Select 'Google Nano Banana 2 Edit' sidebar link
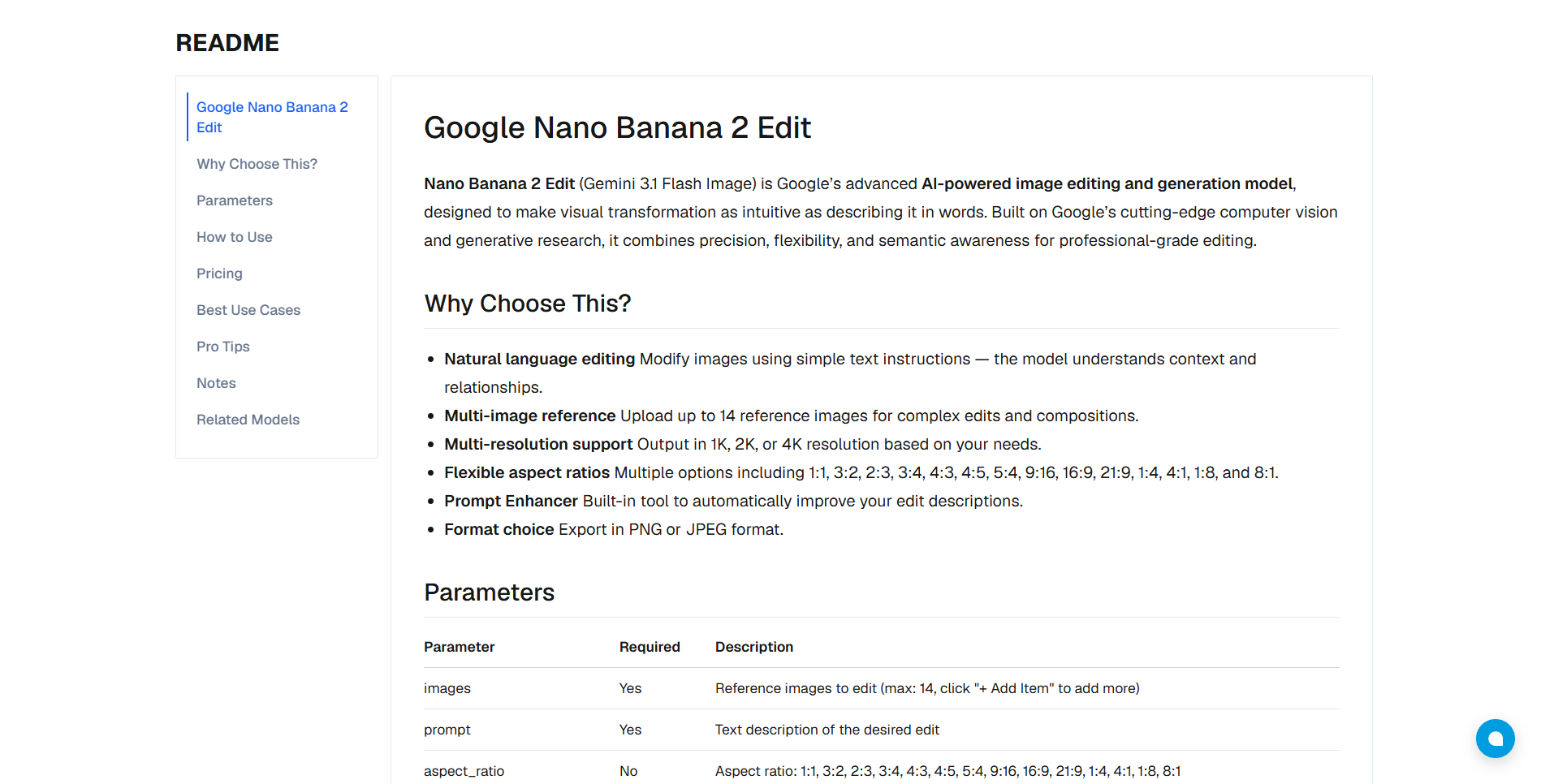 pyautogui.click(x=272, y=117)
